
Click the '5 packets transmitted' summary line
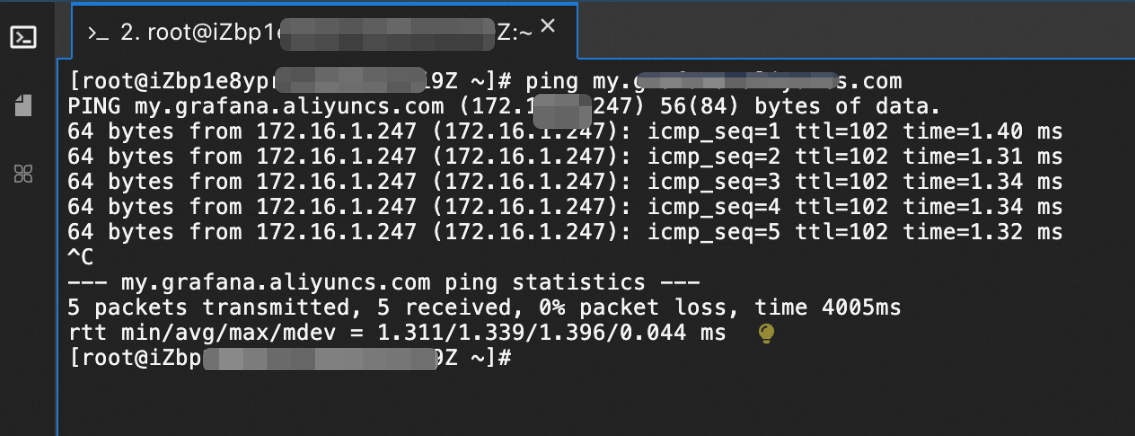tap(484, 308)
